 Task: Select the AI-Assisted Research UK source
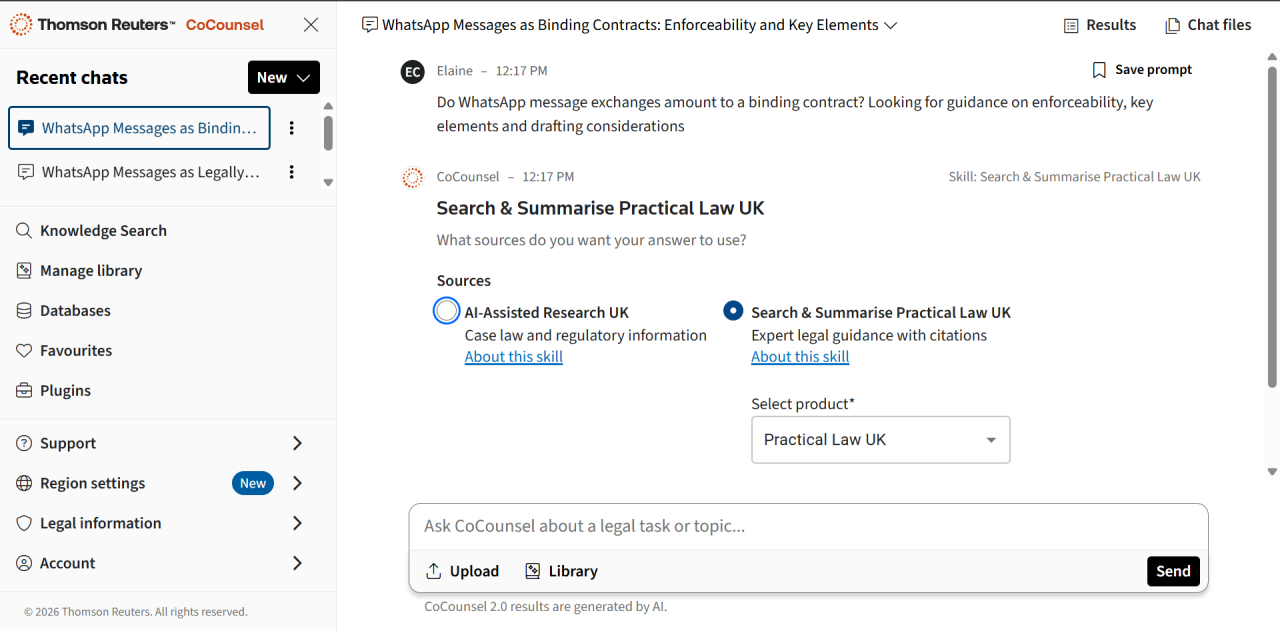click(446, 310)
